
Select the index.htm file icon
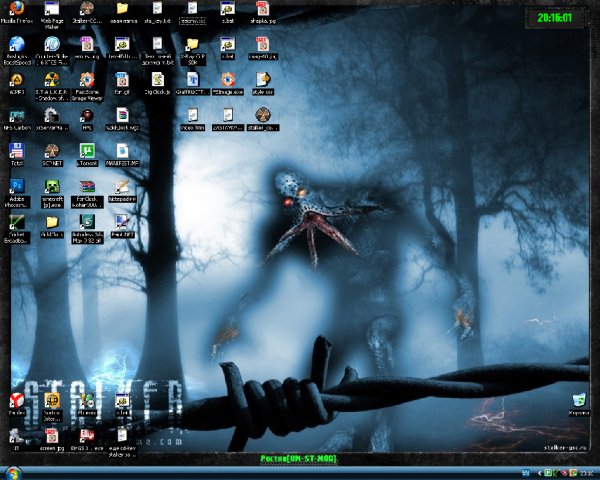point(192,119)
